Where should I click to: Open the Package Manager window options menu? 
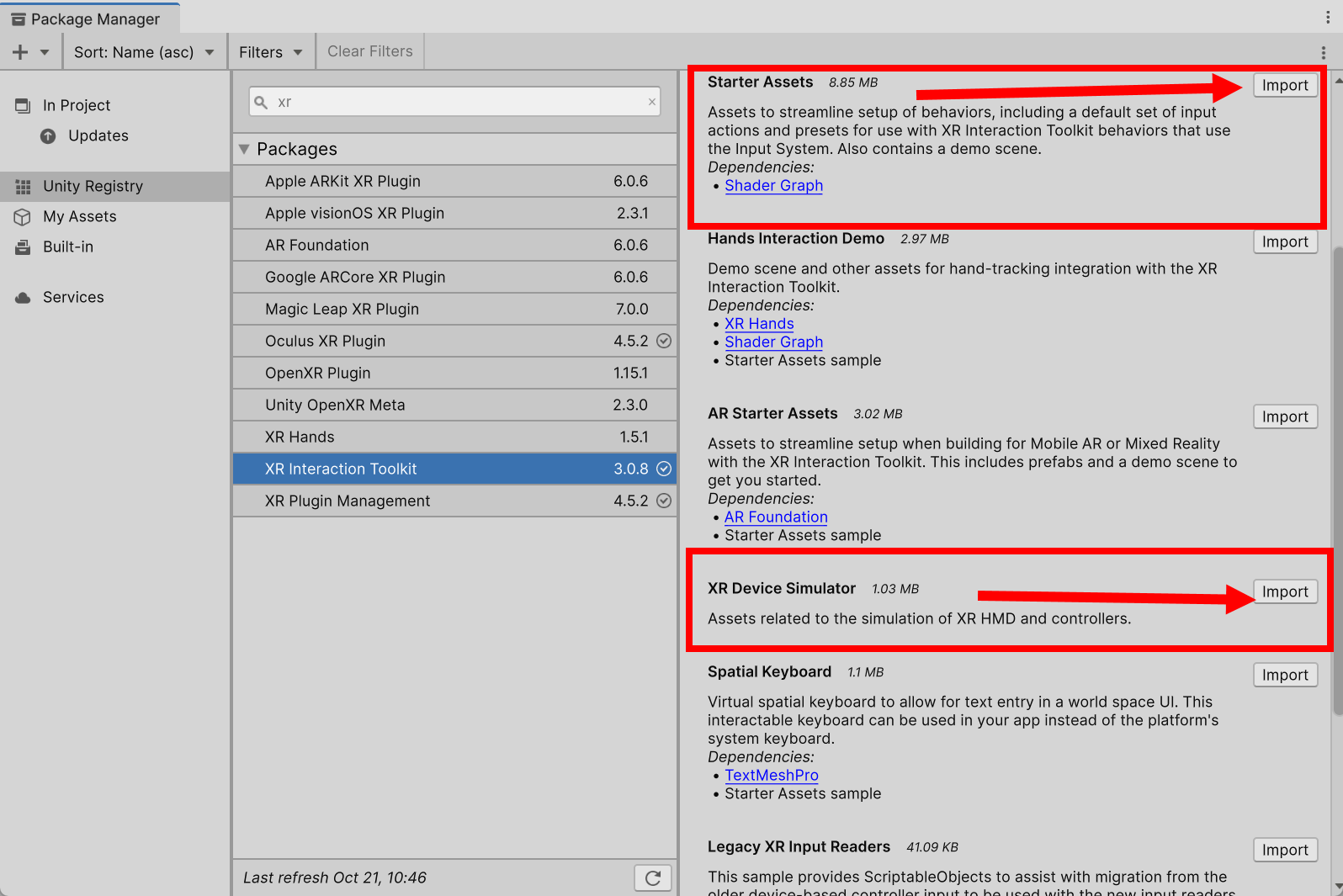(x=1328, y=18)
